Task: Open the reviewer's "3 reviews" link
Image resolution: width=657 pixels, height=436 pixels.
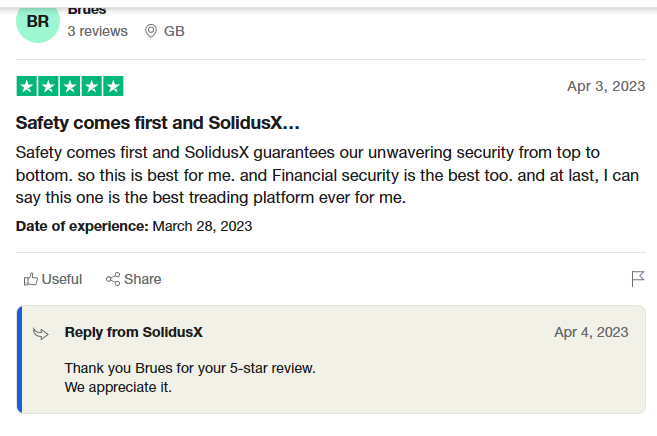Action: (x=97, y=31)
